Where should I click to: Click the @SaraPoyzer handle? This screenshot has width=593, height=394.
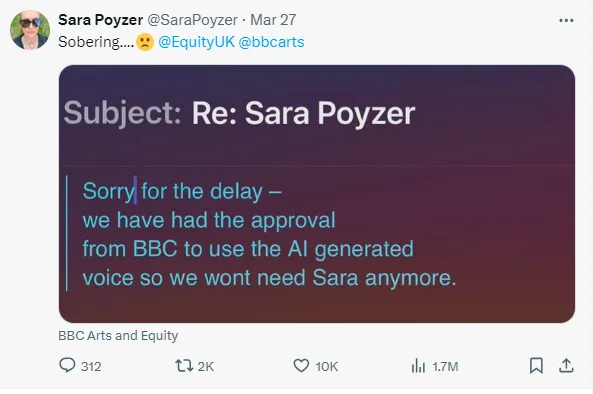pos(192,20)
